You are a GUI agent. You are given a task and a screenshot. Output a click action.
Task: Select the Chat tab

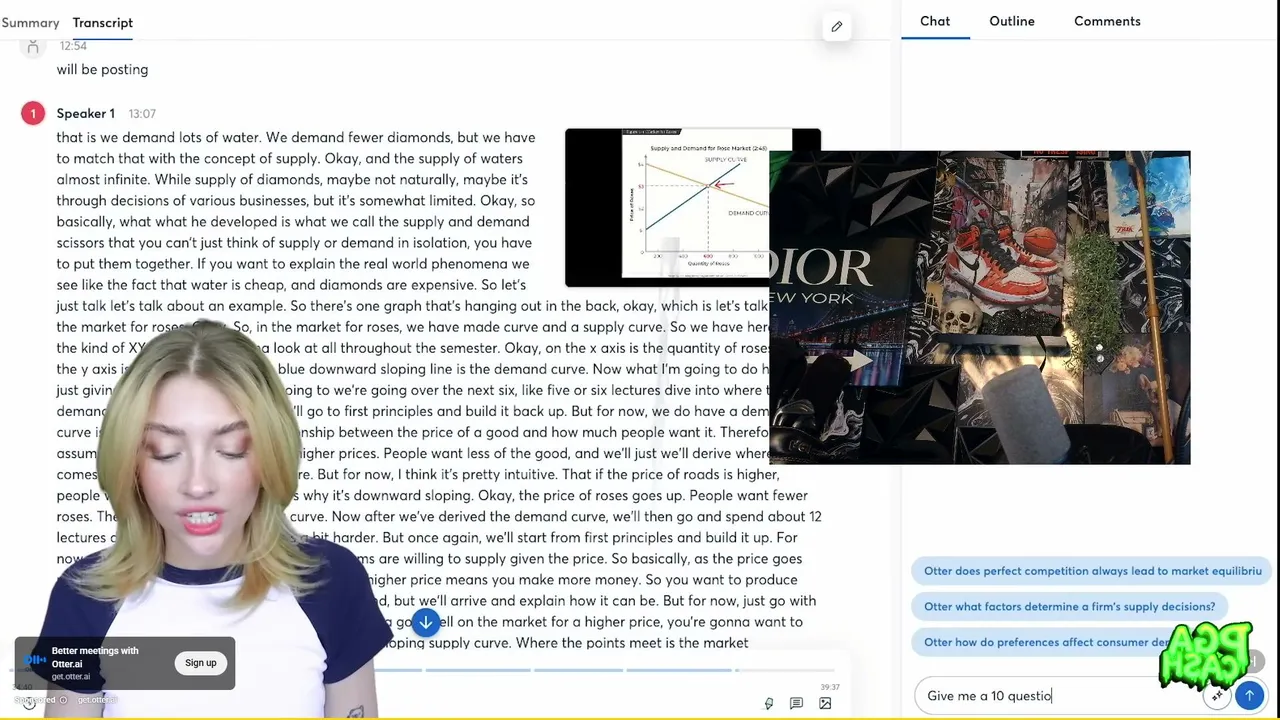click(x=935, y=21)
